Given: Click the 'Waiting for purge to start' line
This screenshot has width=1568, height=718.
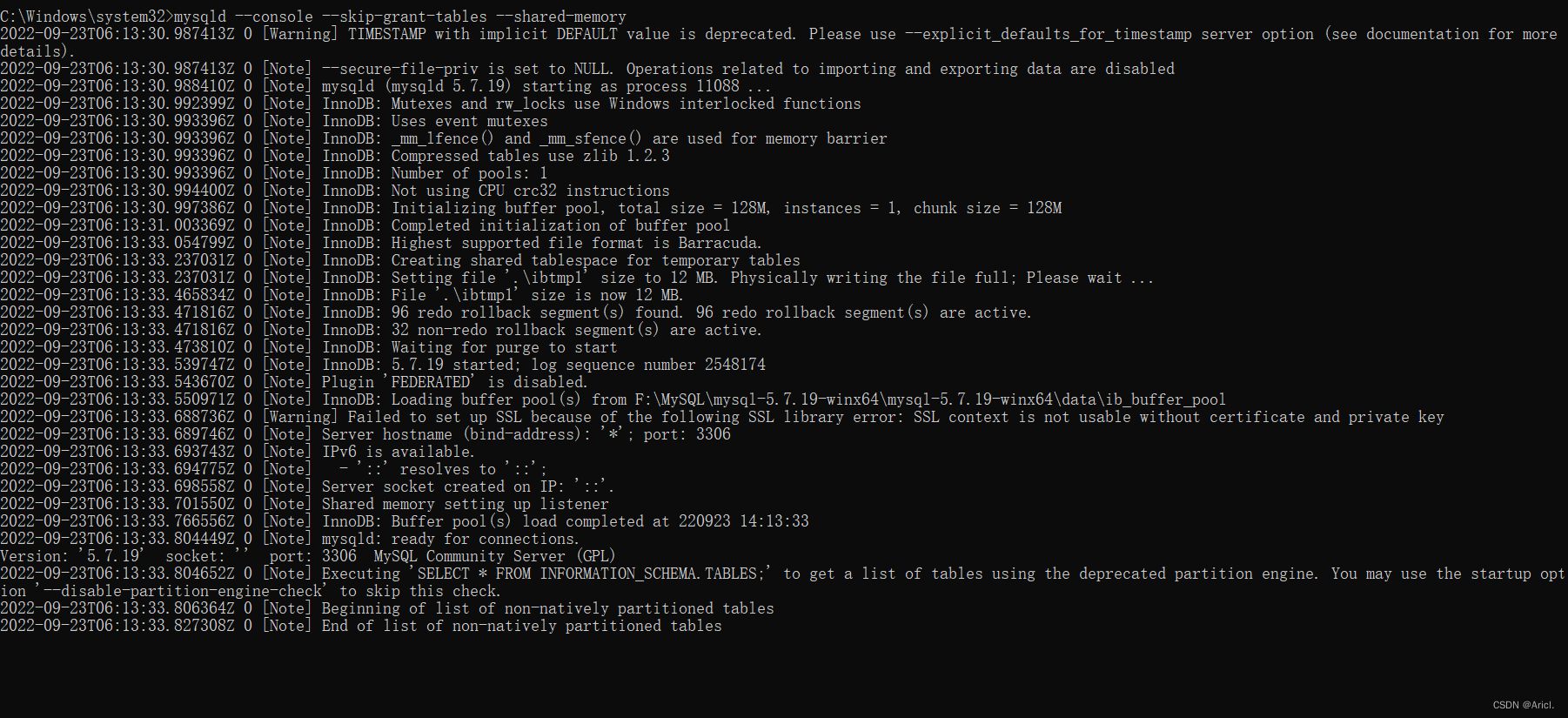Looking at the screenshot, I should pyautogui.click(x=309, y=347).
